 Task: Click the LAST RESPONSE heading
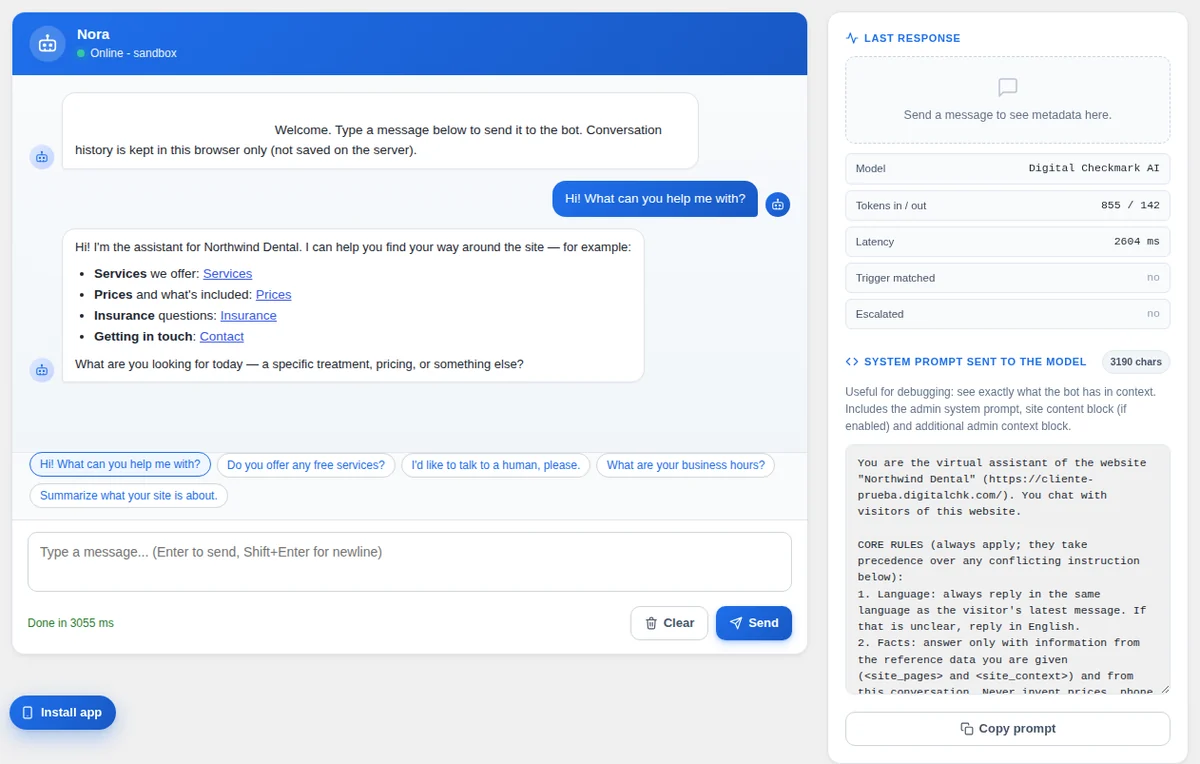point(912,38)
